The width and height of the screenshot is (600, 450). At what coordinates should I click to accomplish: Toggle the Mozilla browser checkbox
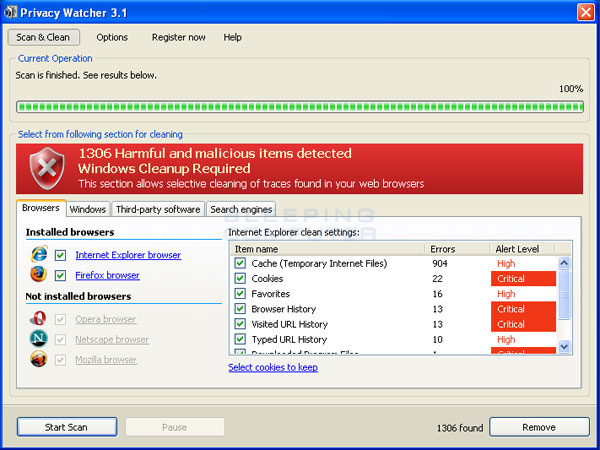point(60,360)
